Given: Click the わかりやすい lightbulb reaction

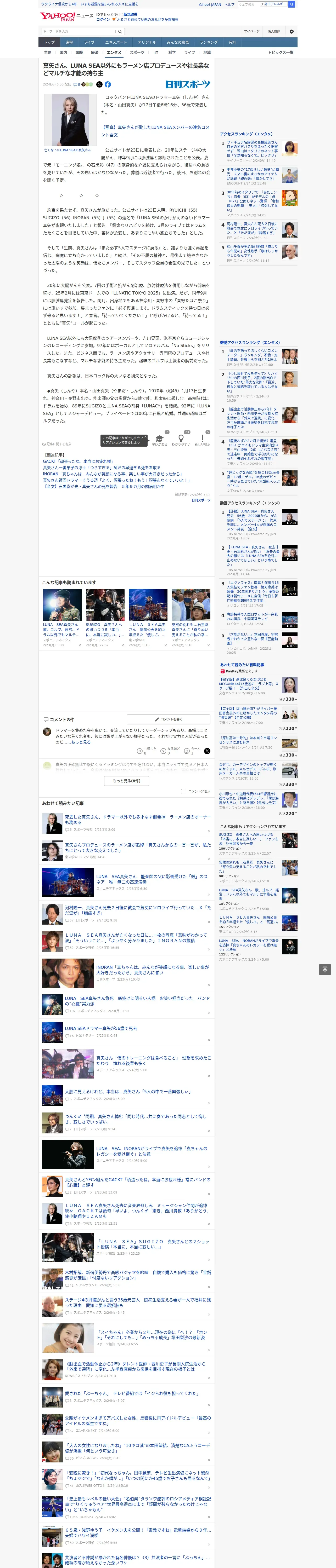Looking at the screenshot, I should pos(181,438).
